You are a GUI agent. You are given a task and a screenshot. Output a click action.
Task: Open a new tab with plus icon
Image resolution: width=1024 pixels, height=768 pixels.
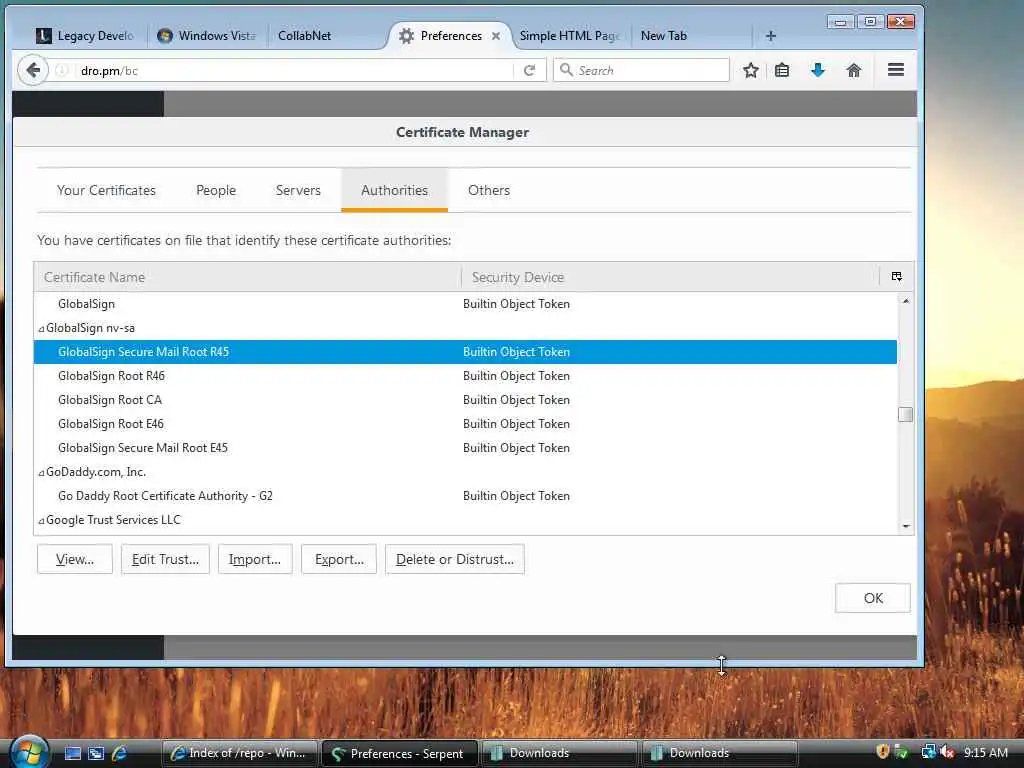coord(771,36)
